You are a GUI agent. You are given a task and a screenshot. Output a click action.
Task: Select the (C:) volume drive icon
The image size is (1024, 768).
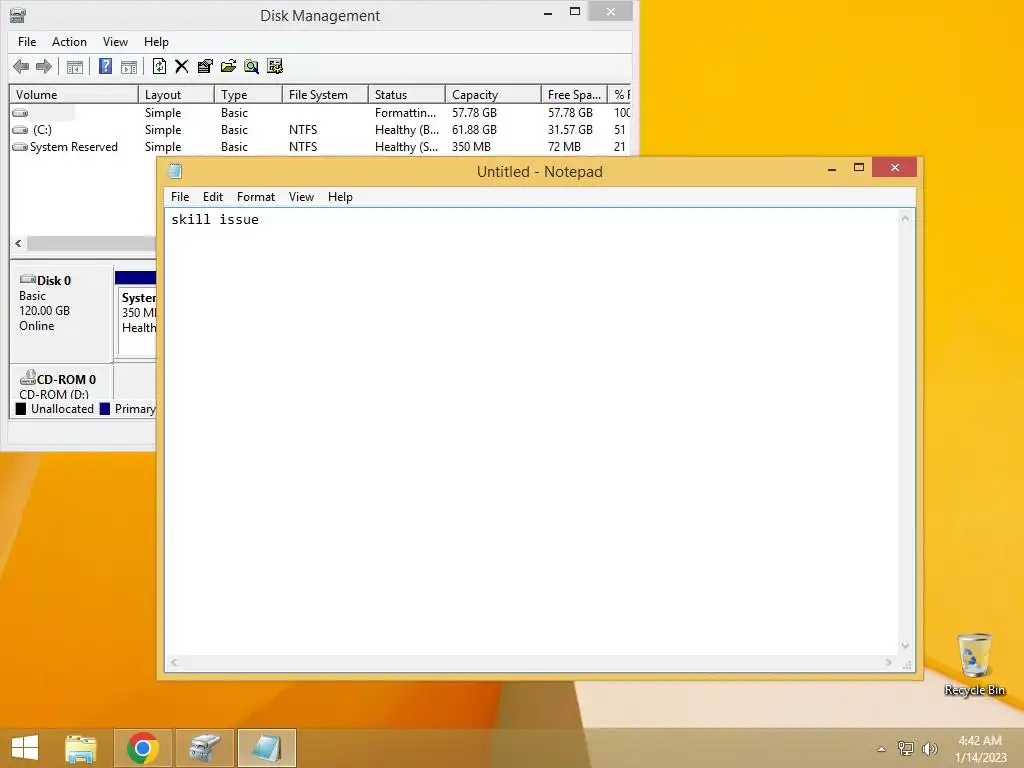click(20, 130)
